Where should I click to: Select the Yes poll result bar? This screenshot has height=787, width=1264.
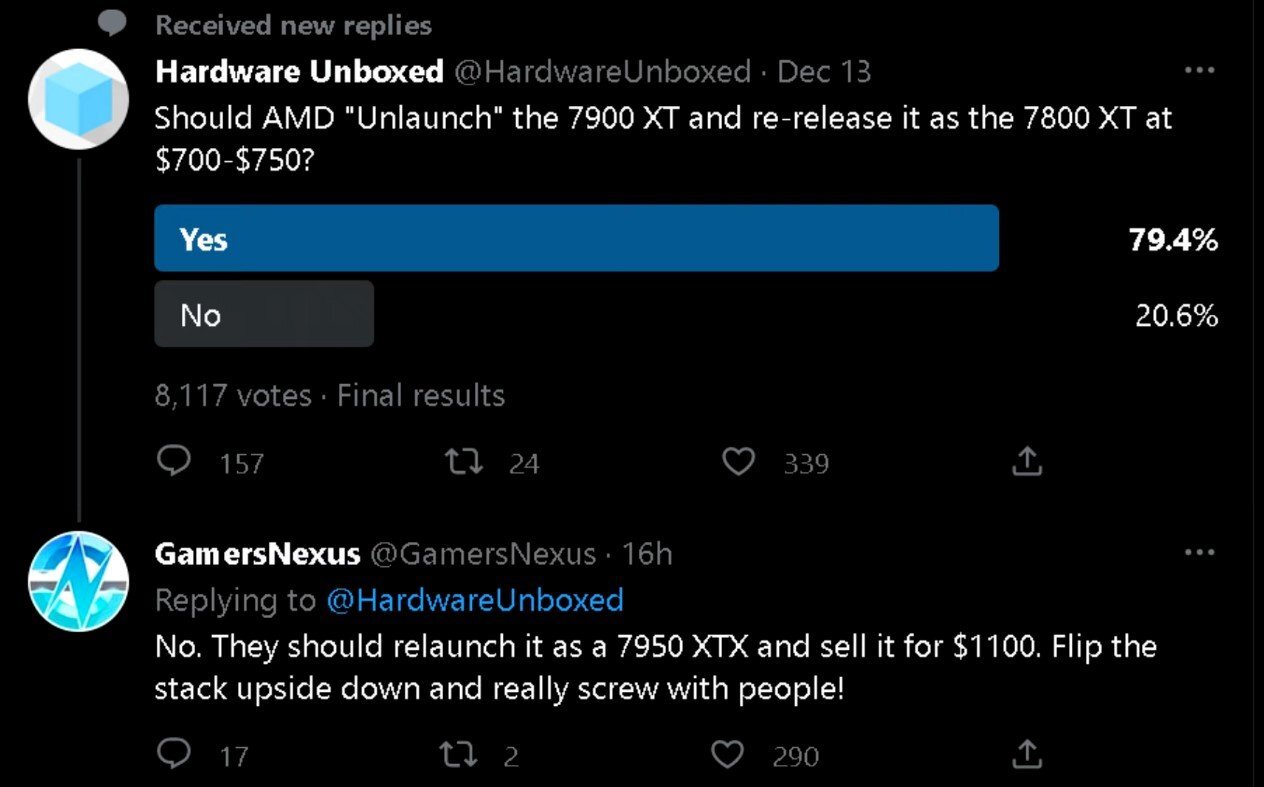click(576, 238)
